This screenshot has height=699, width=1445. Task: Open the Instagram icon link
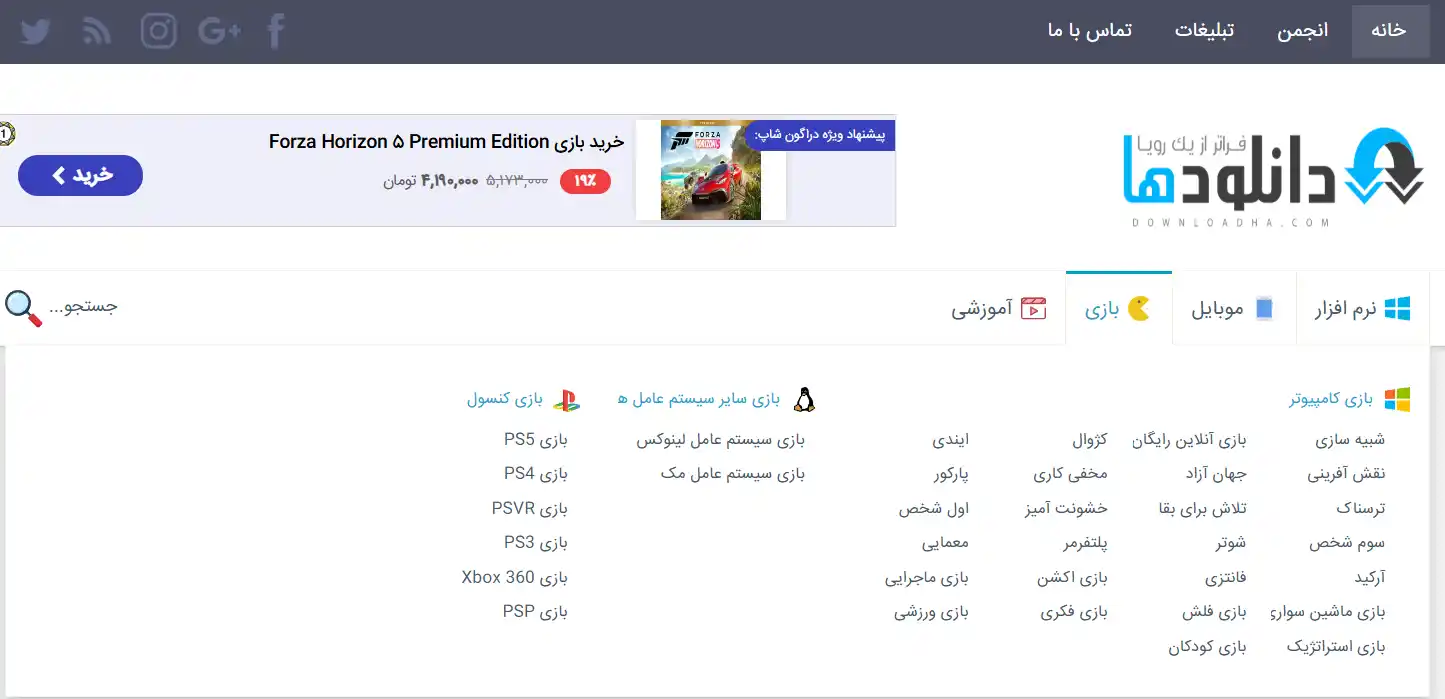[158, 31]
